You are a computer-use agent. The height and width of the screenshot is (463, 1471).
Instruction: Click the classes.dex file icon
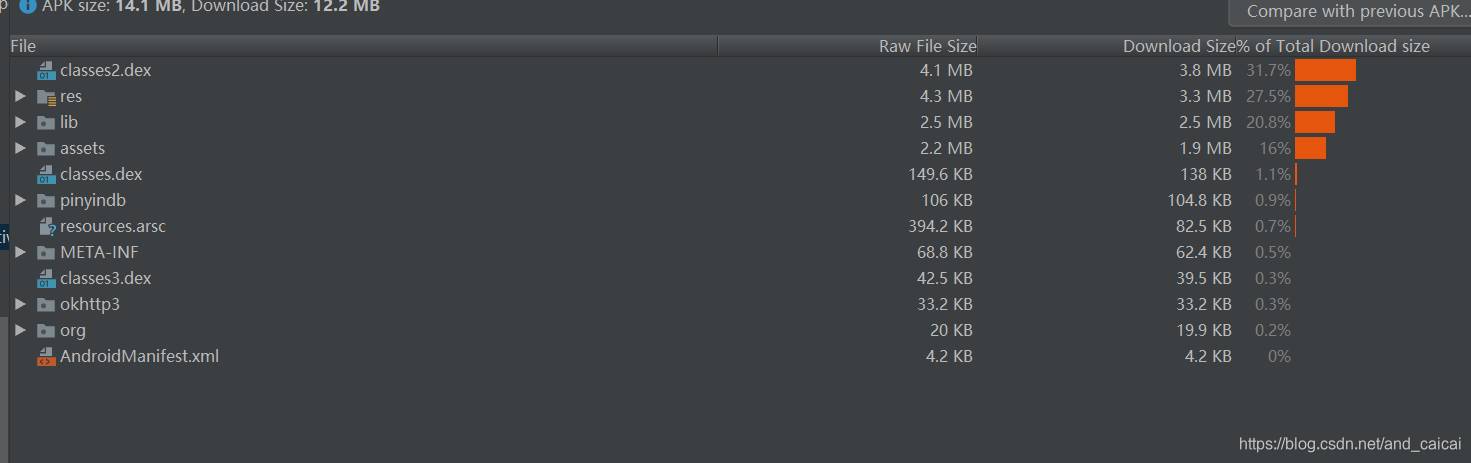coord(46,175)
